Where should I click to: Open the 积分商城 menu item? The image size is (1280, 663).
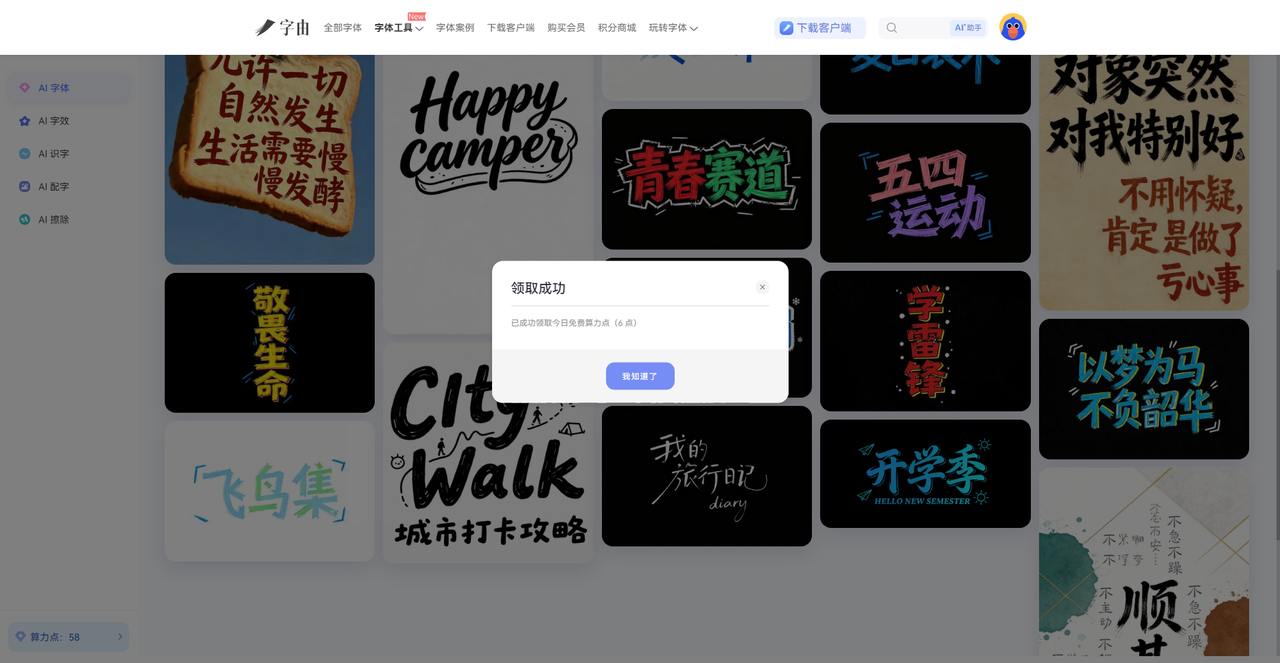[x=617, y=28]
